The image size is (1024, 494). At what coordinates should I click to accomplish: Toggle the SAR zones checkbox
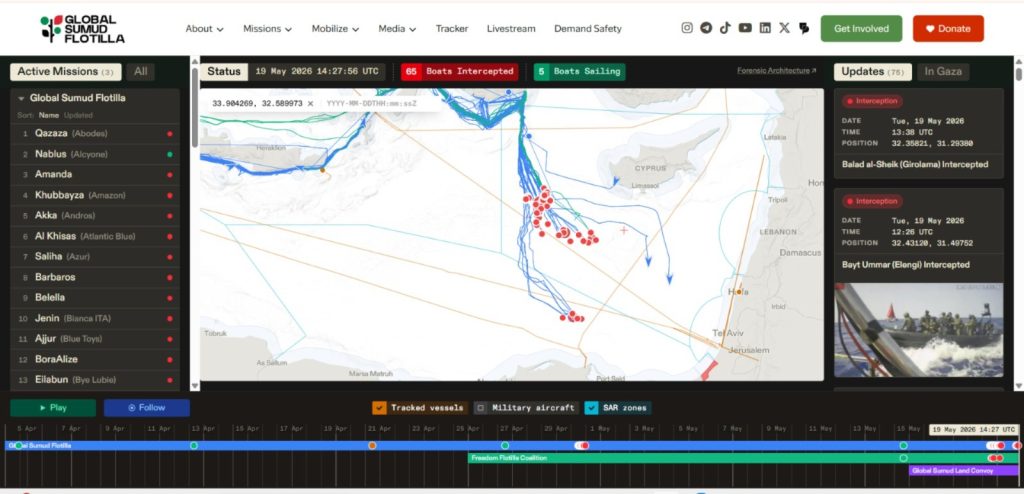[x=591, y=408]
